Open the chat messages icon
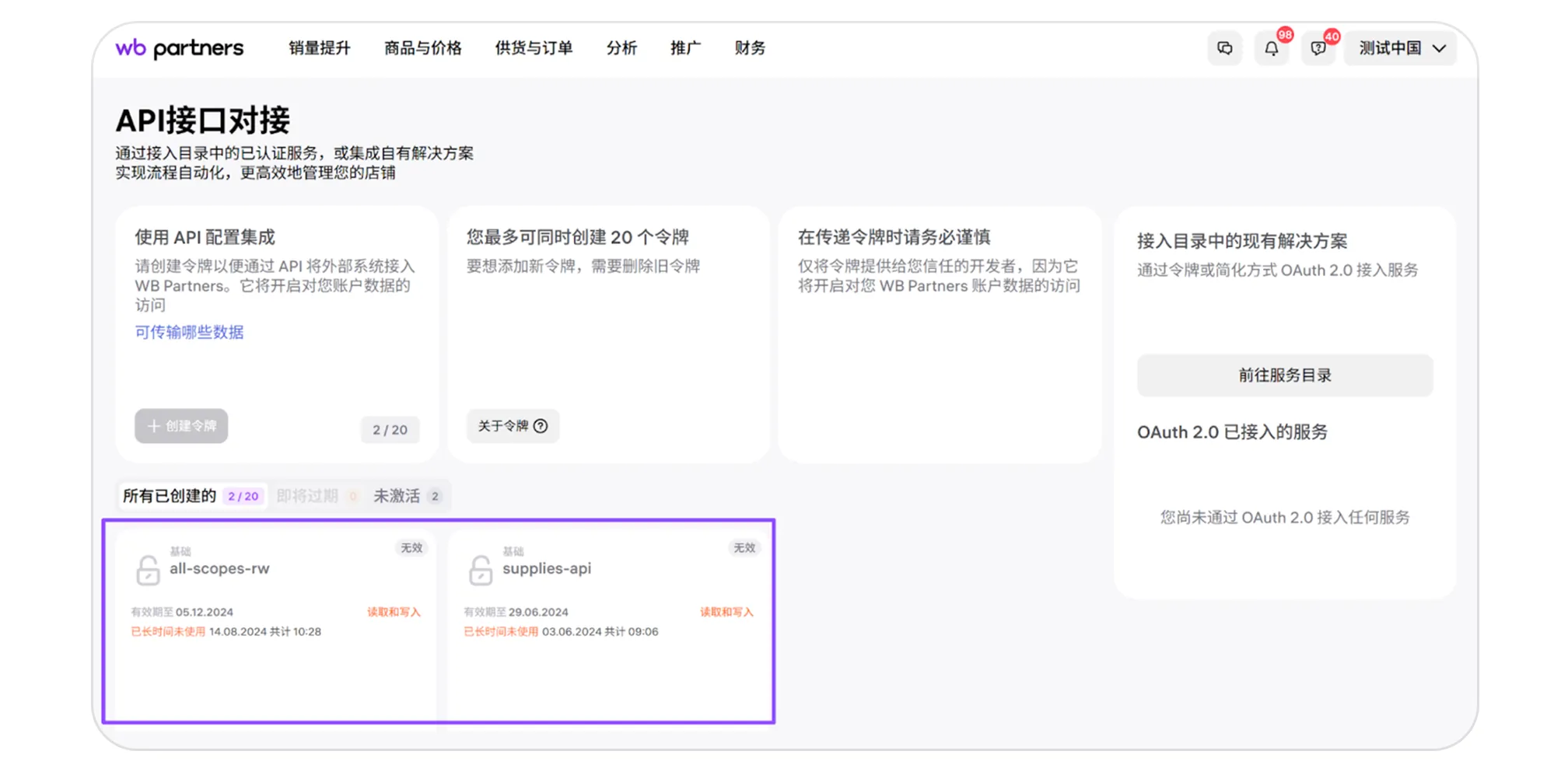The width and height of the screenshot is (1568, 772). tap(1225, 48)
